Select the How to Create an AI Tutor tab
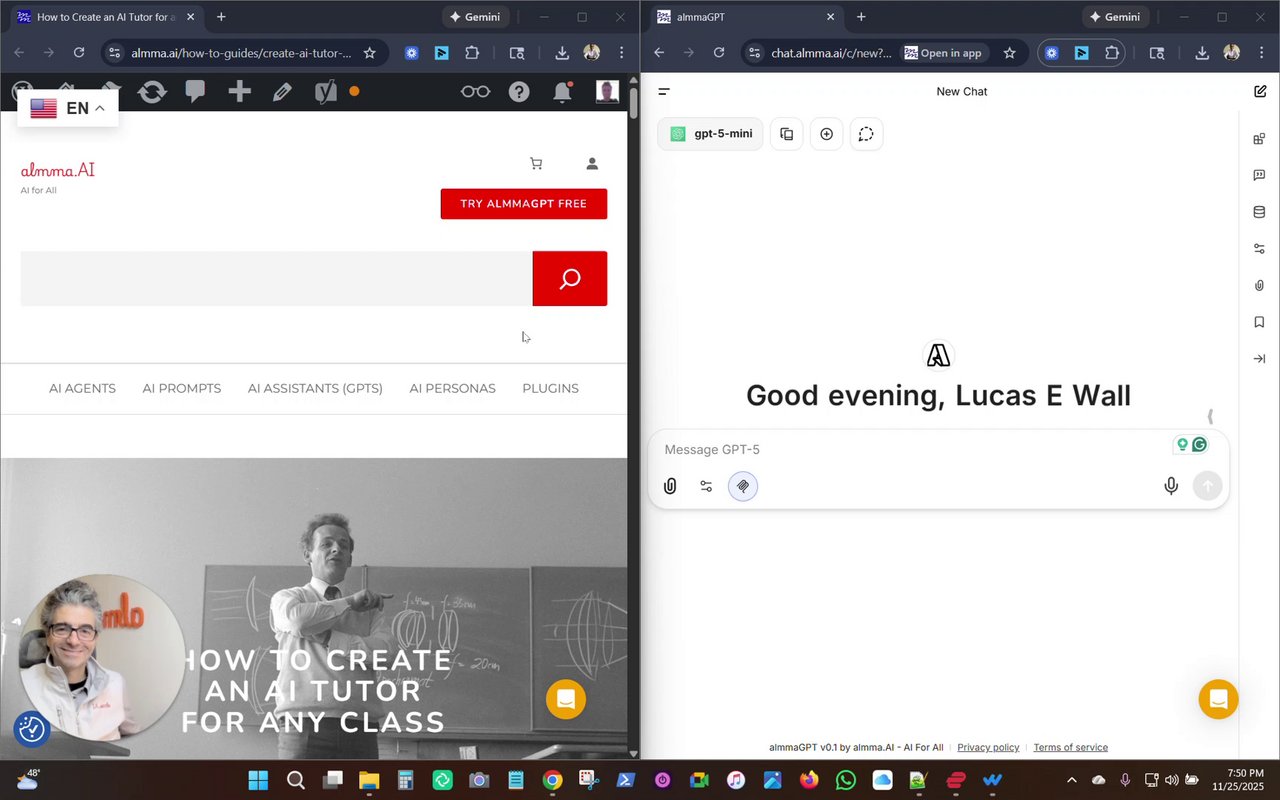 tap(105, 17)
